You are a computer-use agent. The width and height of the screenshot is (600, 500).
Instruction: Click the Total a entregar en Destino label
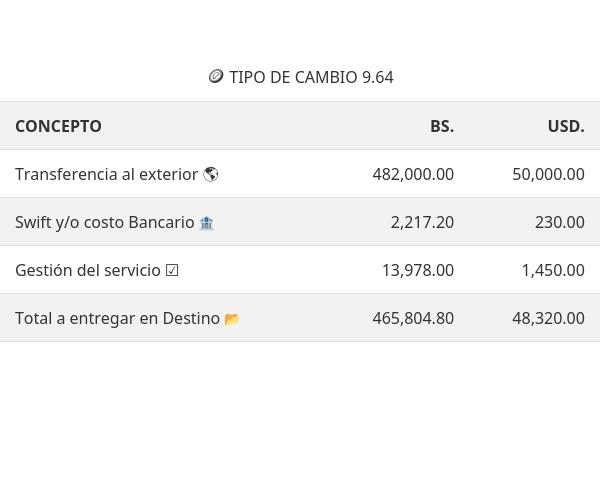(x=117, y=318)
